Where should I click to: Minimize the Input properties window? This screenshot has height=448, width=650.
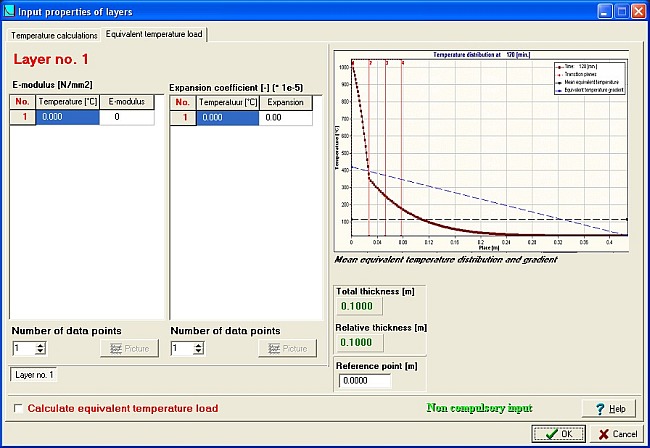click(x=604, y=11)
